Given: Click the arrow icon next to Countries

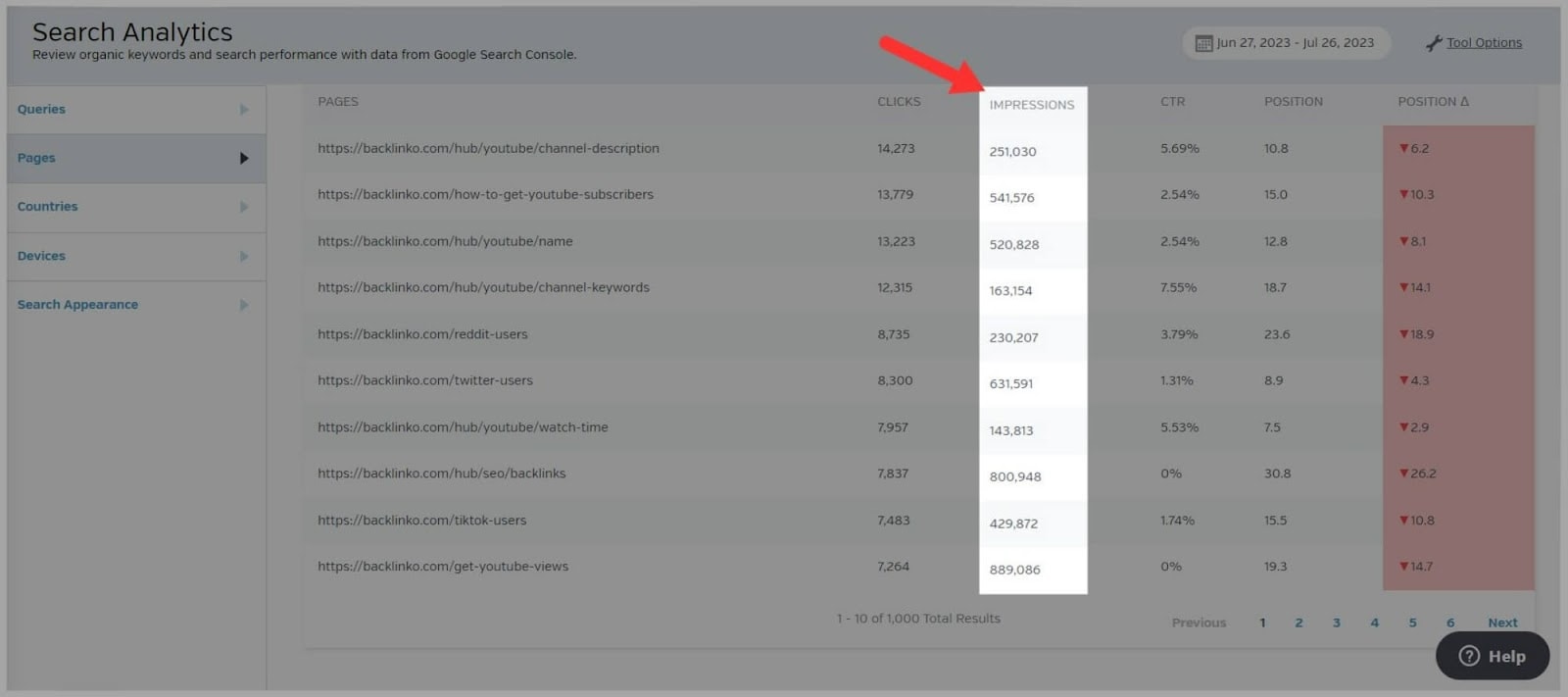Looking at the screenshot, I should coord(244,207).
